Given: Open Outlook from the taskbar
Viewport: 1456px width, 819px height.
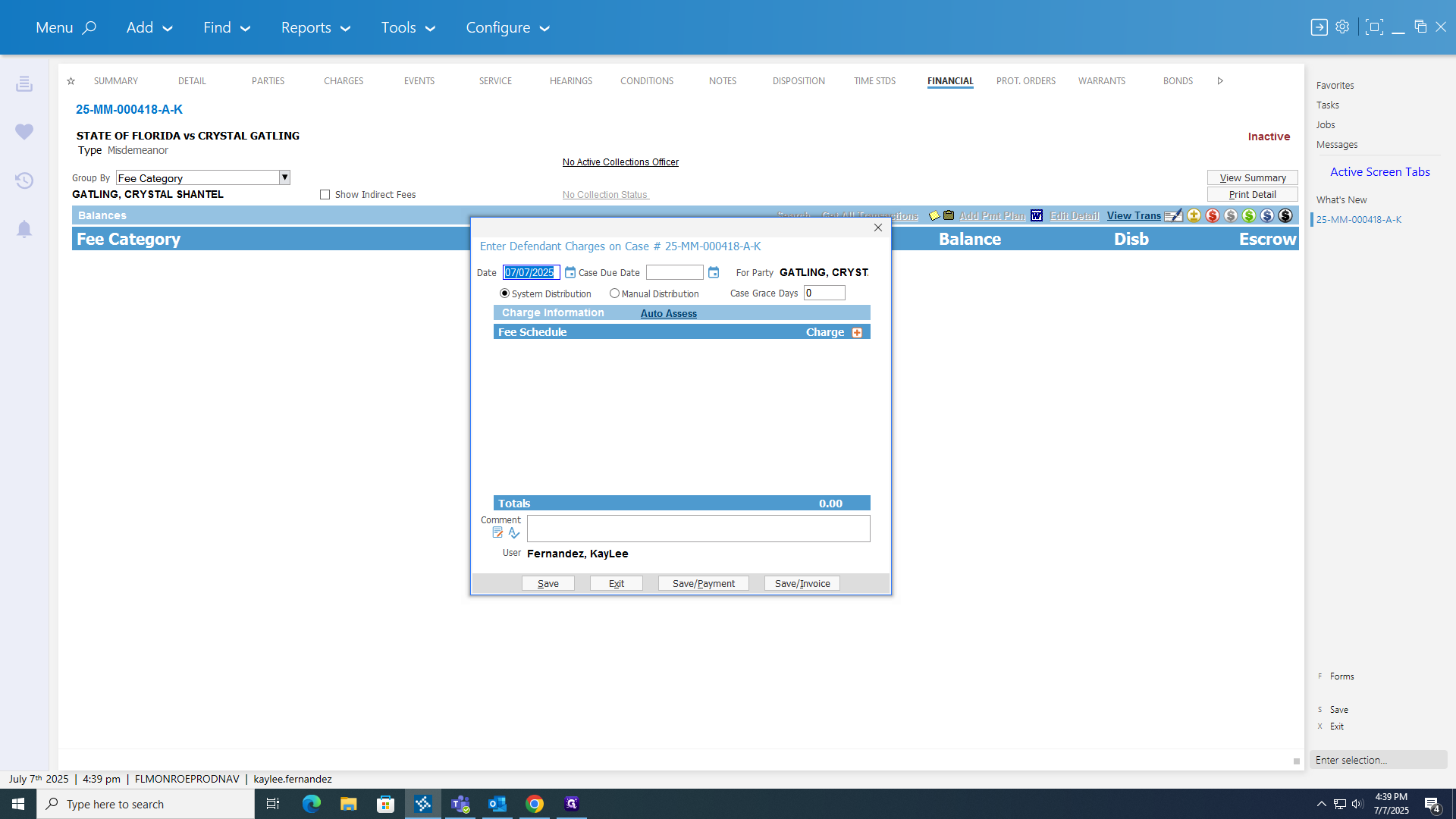Looking at the screenshot, I should 497,804.
